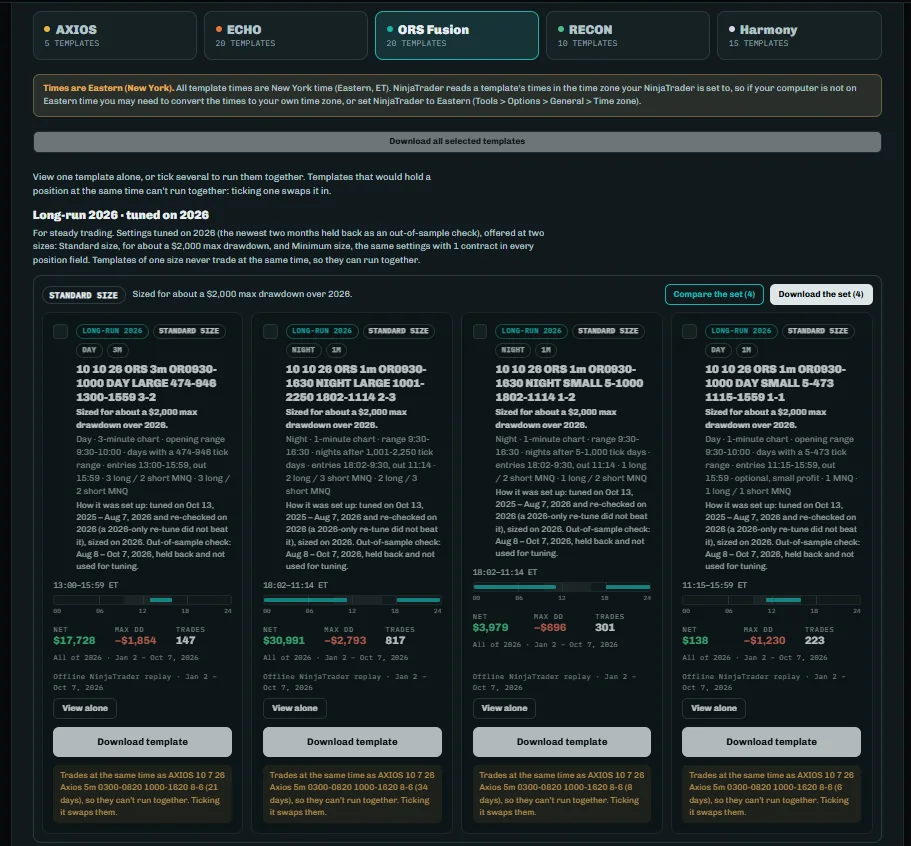911x846 pixels.
Task: Switch to the Harmony templates tab
Action: point(799,35)
